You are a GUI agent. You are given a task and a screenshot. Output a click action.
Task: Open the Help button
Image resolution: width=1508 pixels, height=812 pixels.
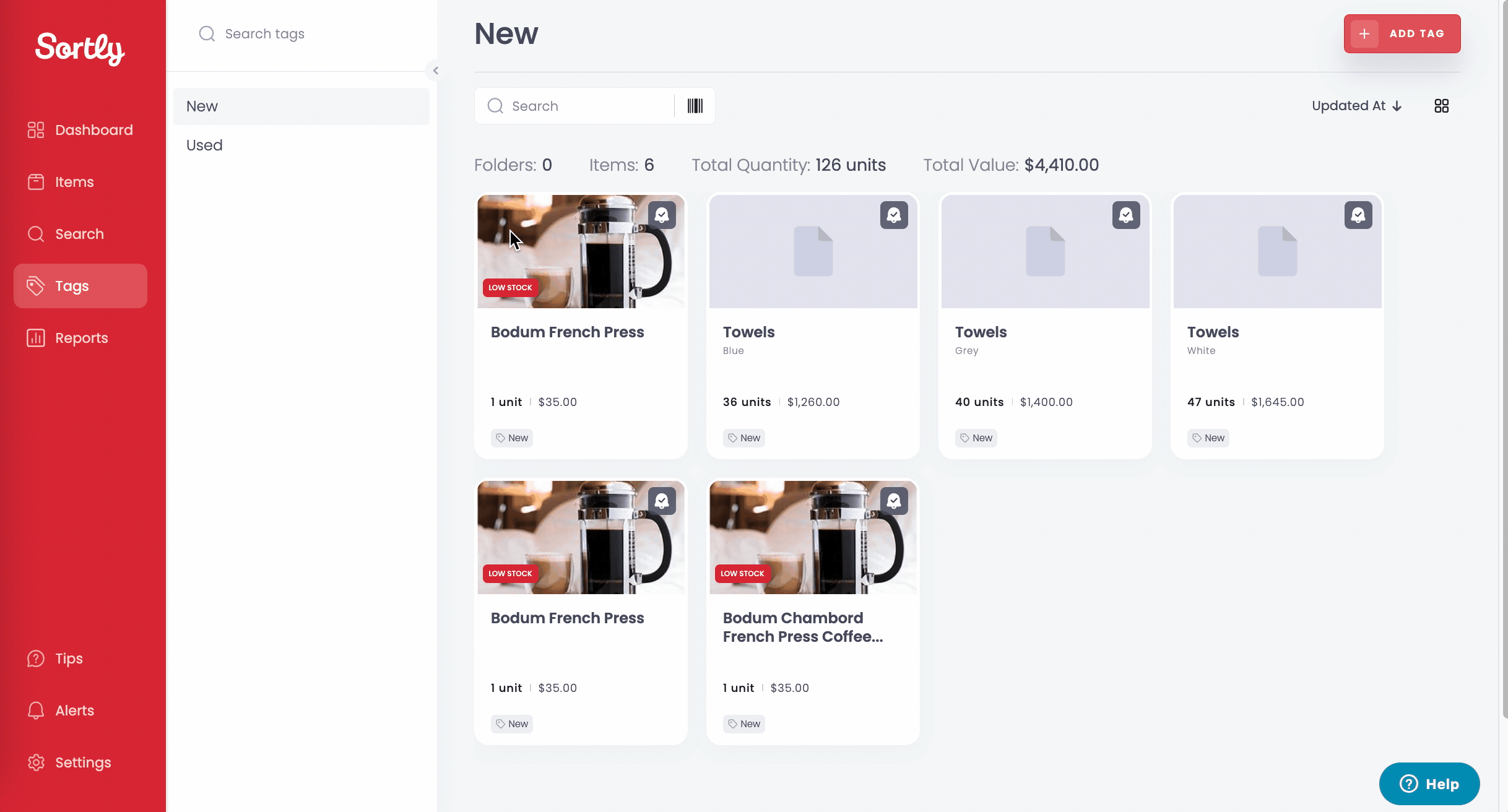coord(1429,784)
